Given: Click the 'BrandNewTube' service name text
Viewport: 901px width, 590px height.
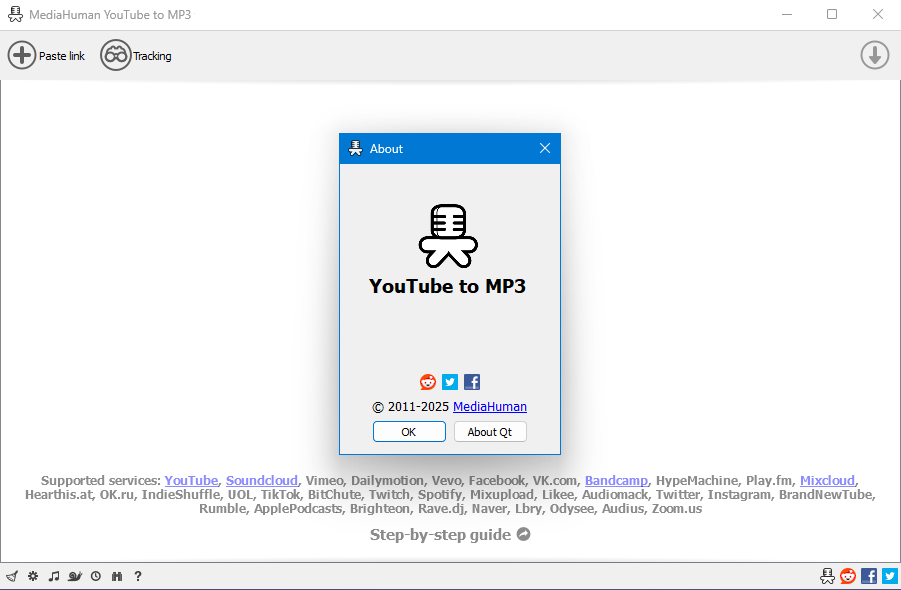Looking at the screenshot, I should 826,495.
